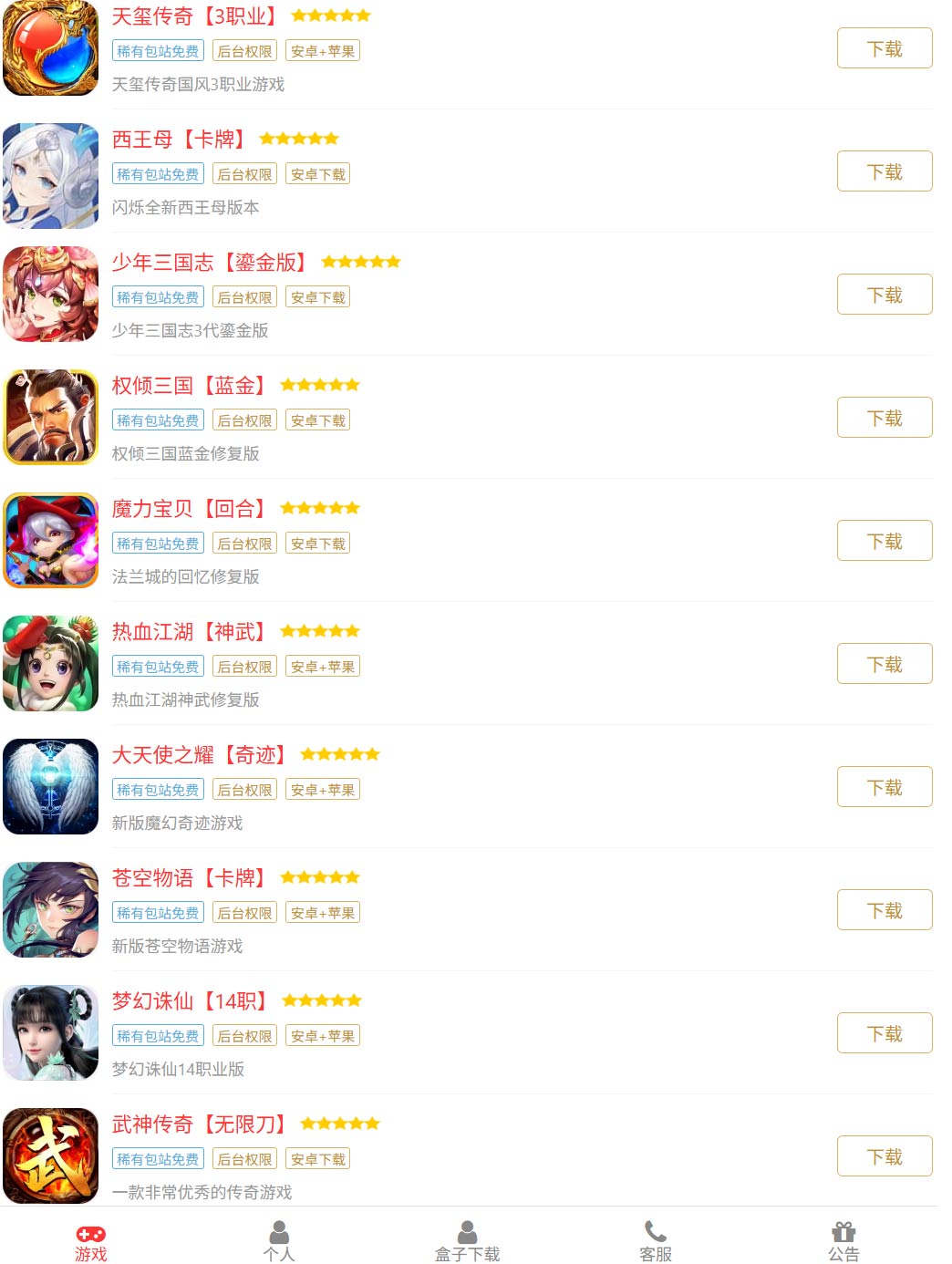The image size is (952, 1264).
Task: Open the 盒子下载 tab
Action: click(467, 1241)
